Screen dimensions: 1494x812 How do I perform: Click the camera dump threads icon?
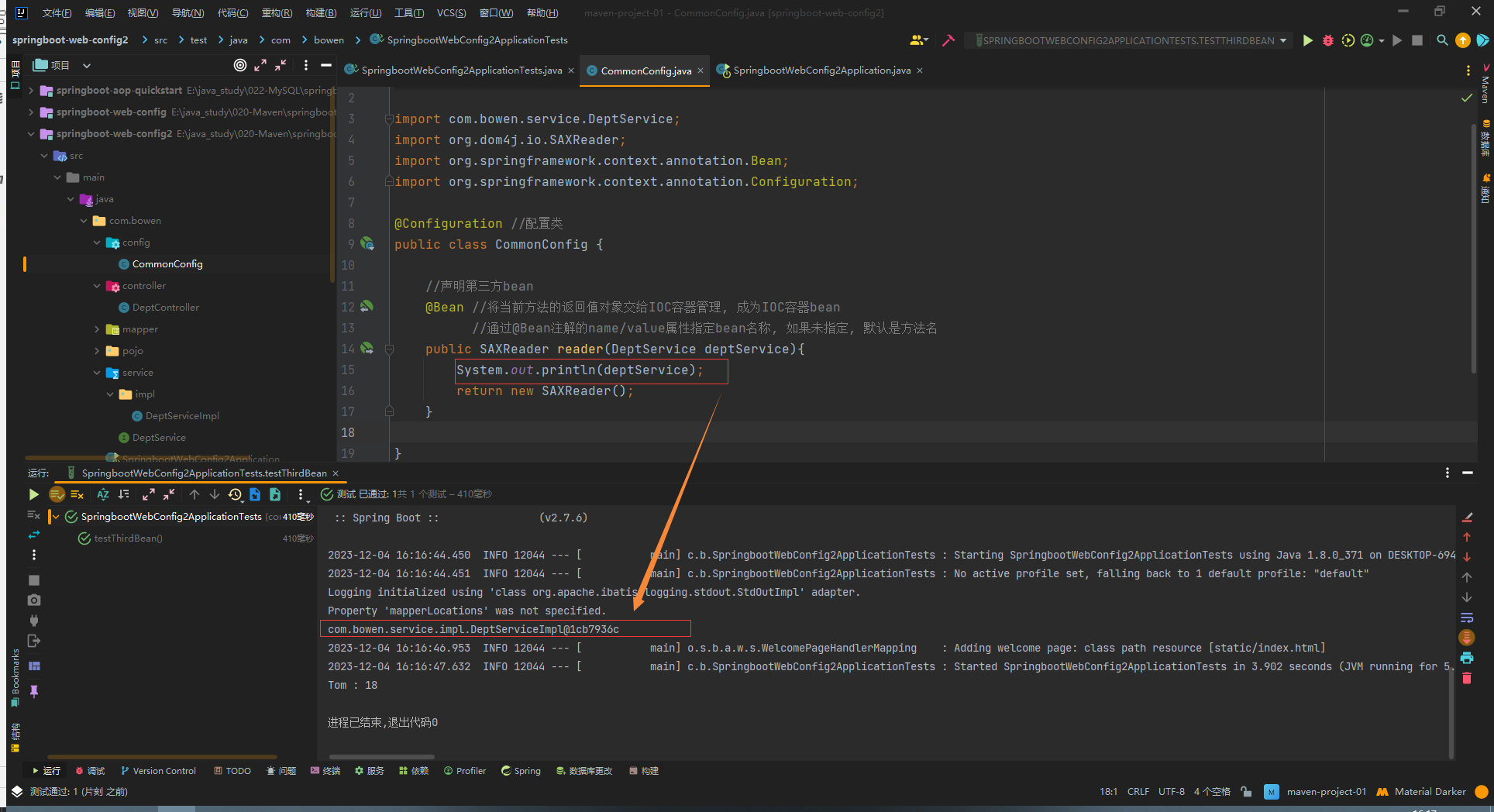tap(34, 600)
